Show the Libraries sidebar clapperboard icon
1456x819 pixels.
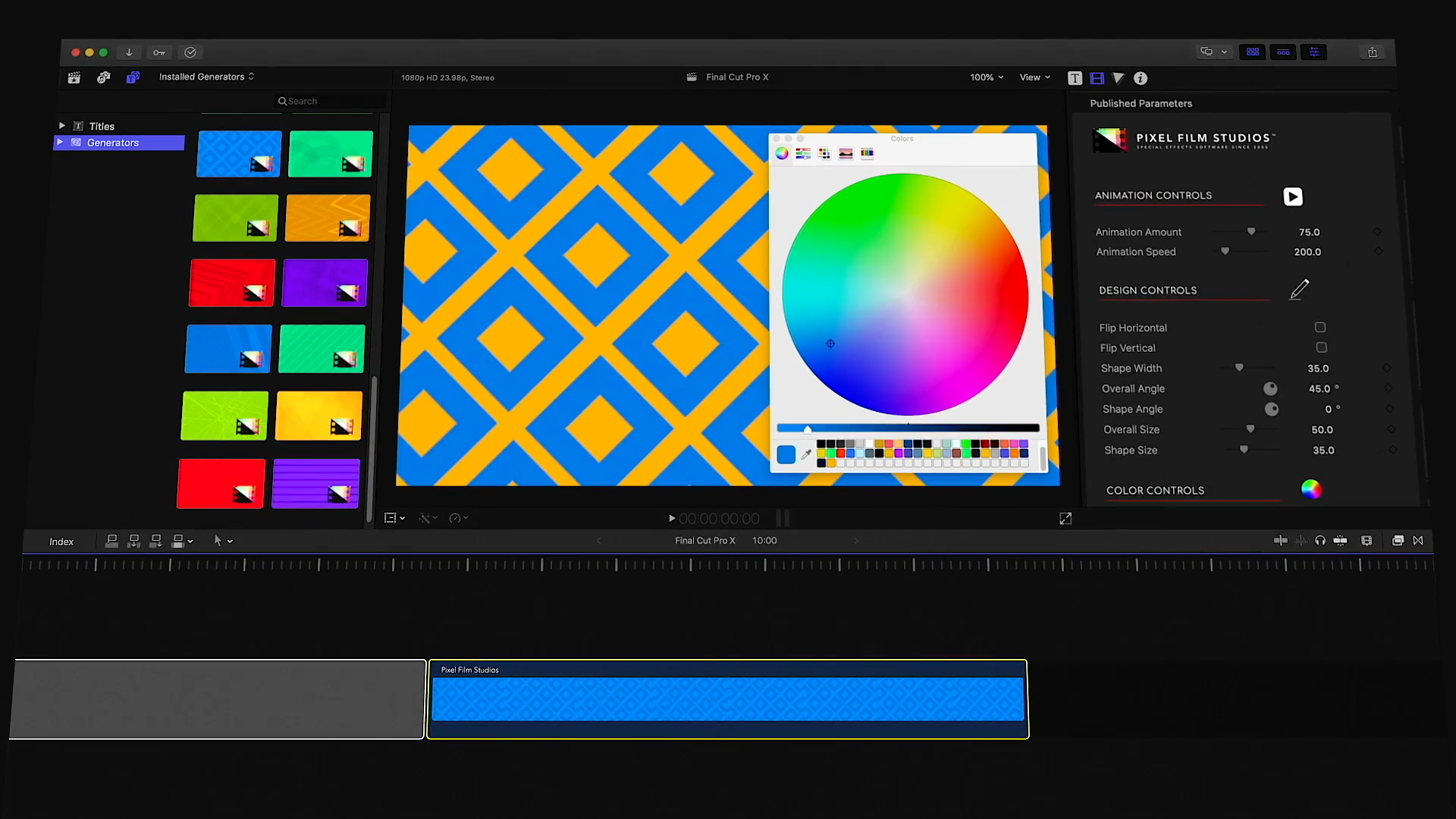point(74,77)
